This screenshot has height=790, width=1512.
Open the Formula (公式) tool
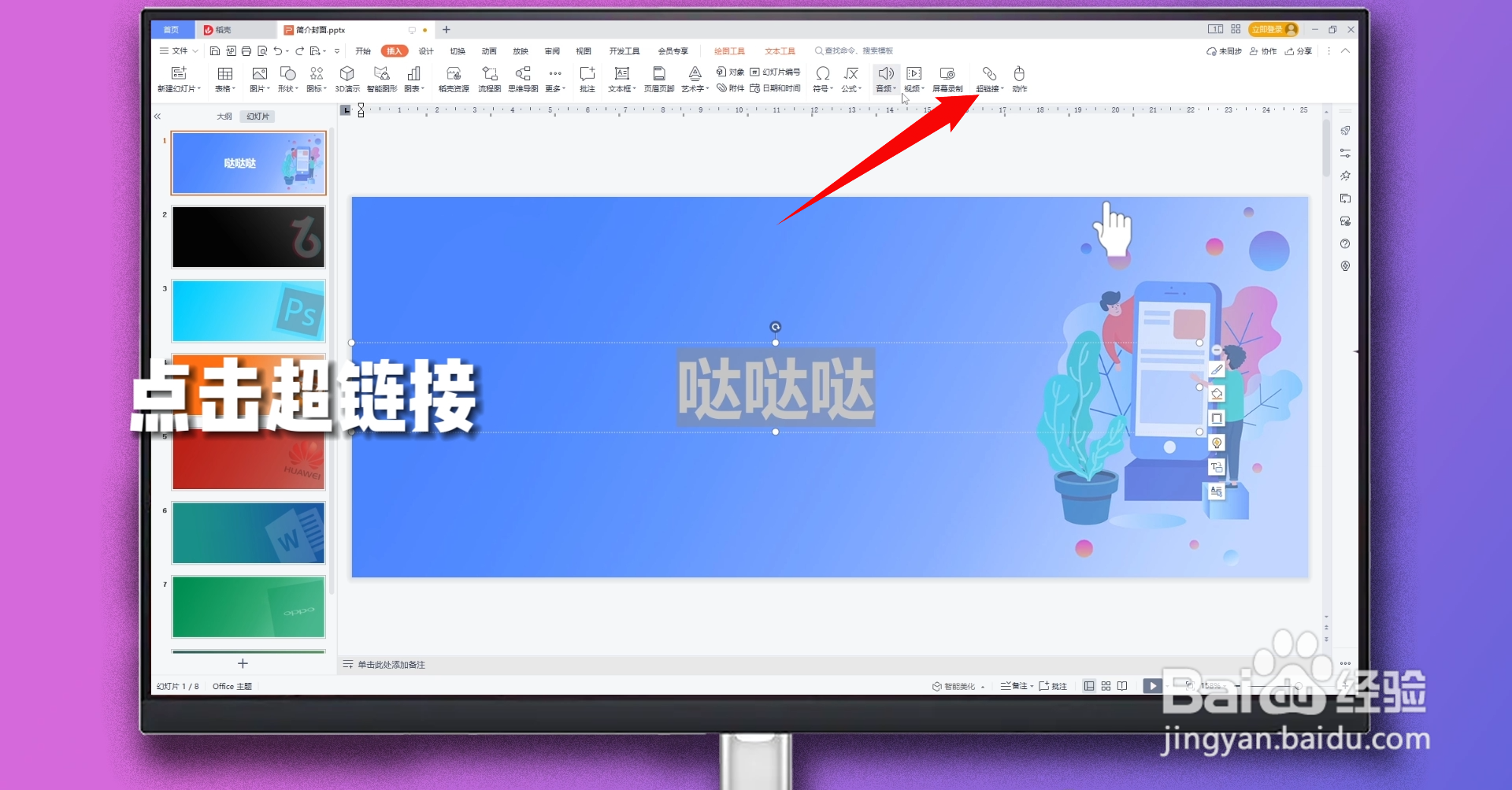(x=850, y=79)
